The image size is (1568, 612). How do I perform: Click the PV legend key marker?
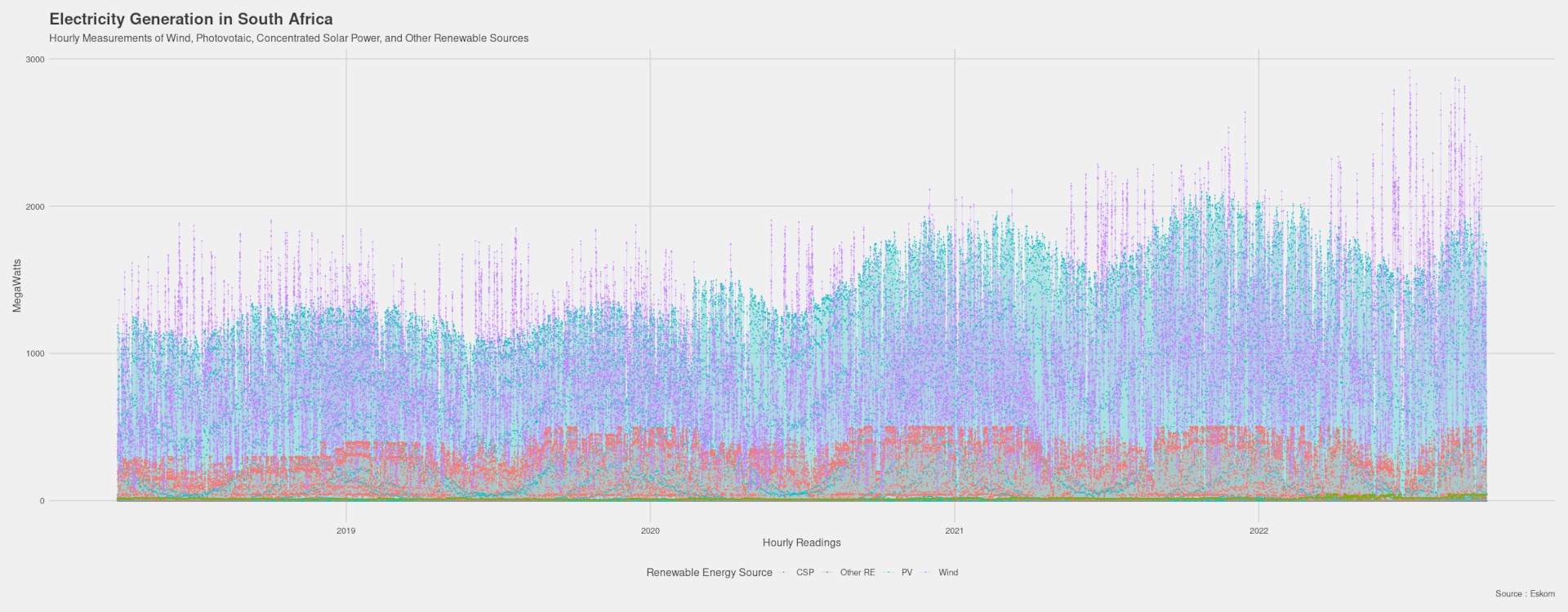889,573
